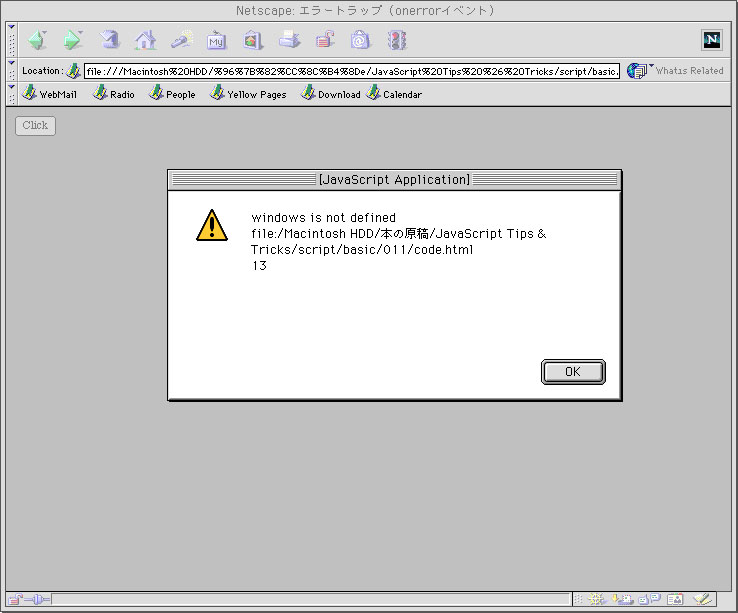Go back with the Back arrow icon
Image resolution: width=738 pixels, height=613 pixels.
pos(36,40)
